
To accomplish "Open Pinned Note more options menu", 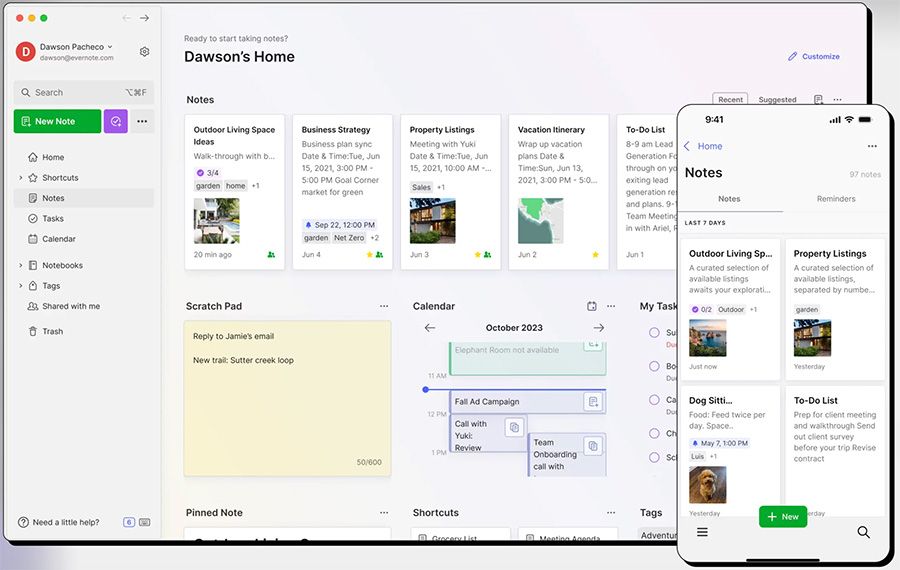I will coord(384,513).
